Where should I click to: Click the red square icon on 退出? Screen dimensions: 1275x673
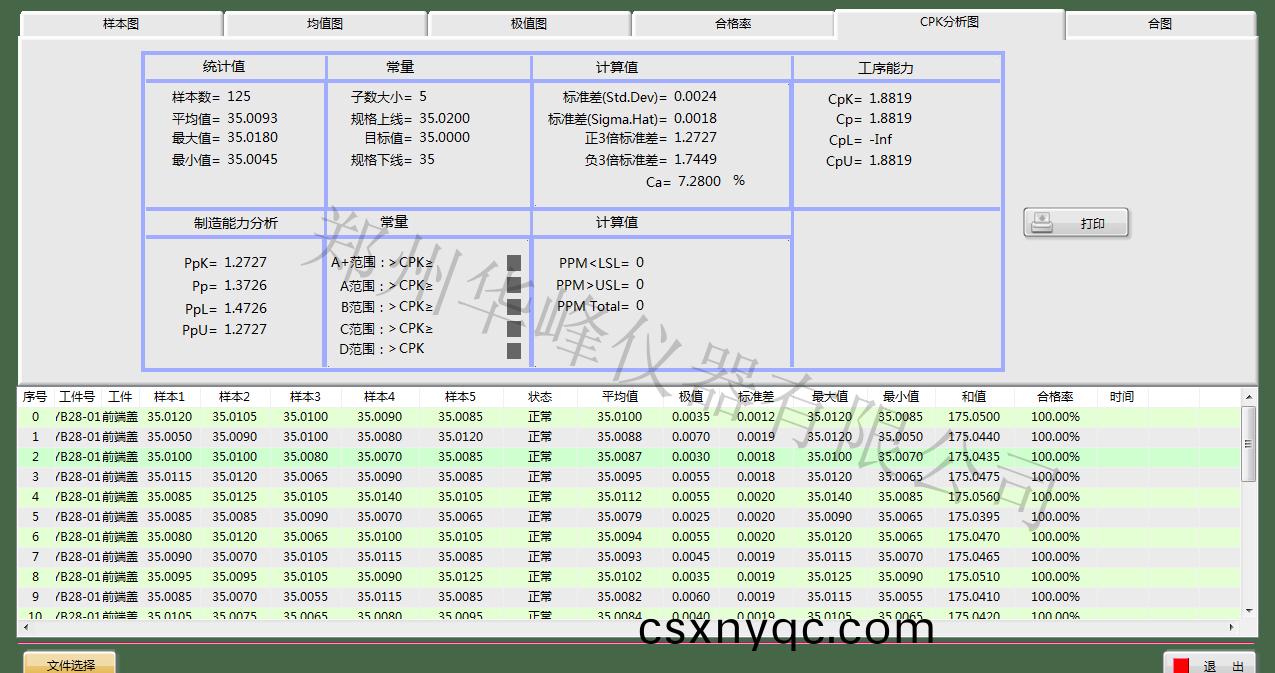tap(1181, 665)
